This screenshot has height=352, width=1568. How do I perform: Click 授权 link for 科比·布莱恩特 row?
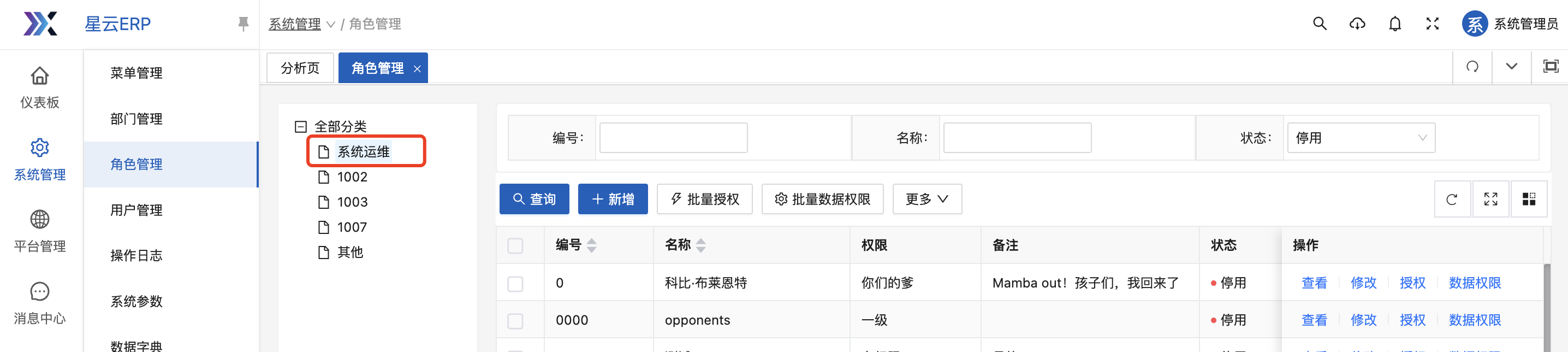[1412, 283]
